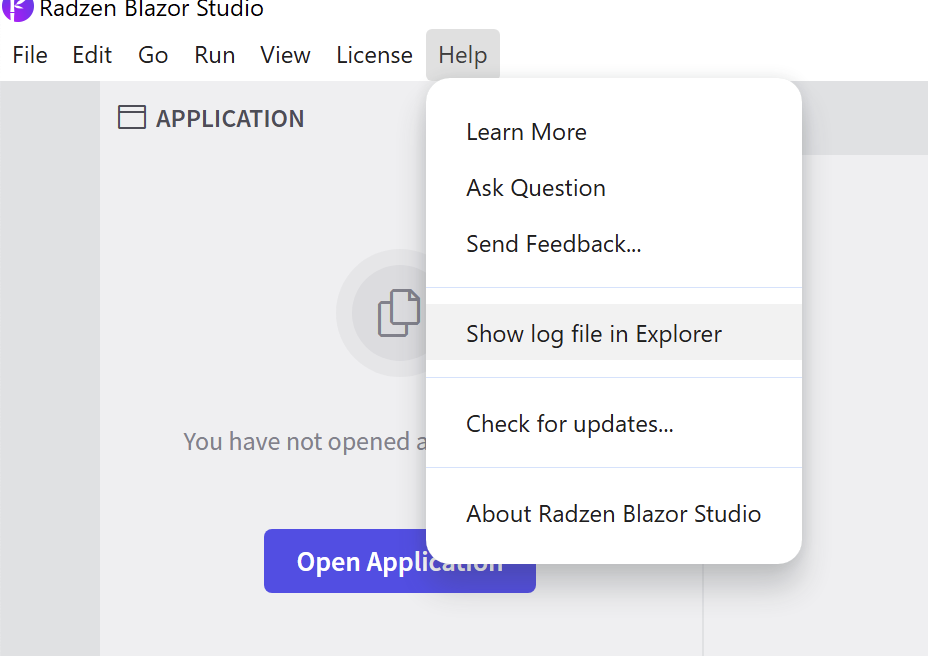Choose Check for updates...
The image size is (928, 656).
click(x=614, y=424)
